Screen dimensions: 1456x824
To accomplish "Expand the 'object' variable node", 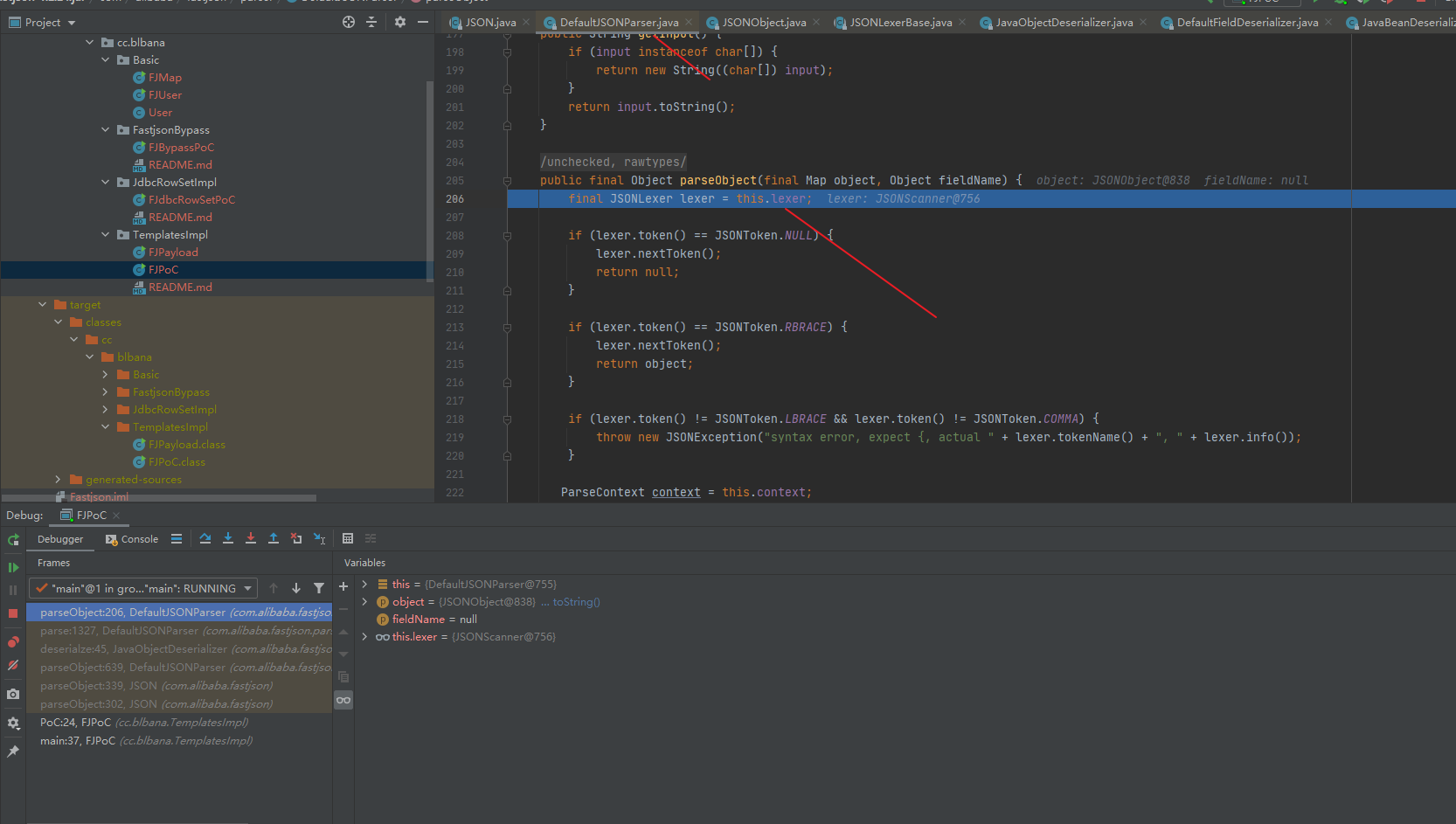I will (x=364, y=601).
